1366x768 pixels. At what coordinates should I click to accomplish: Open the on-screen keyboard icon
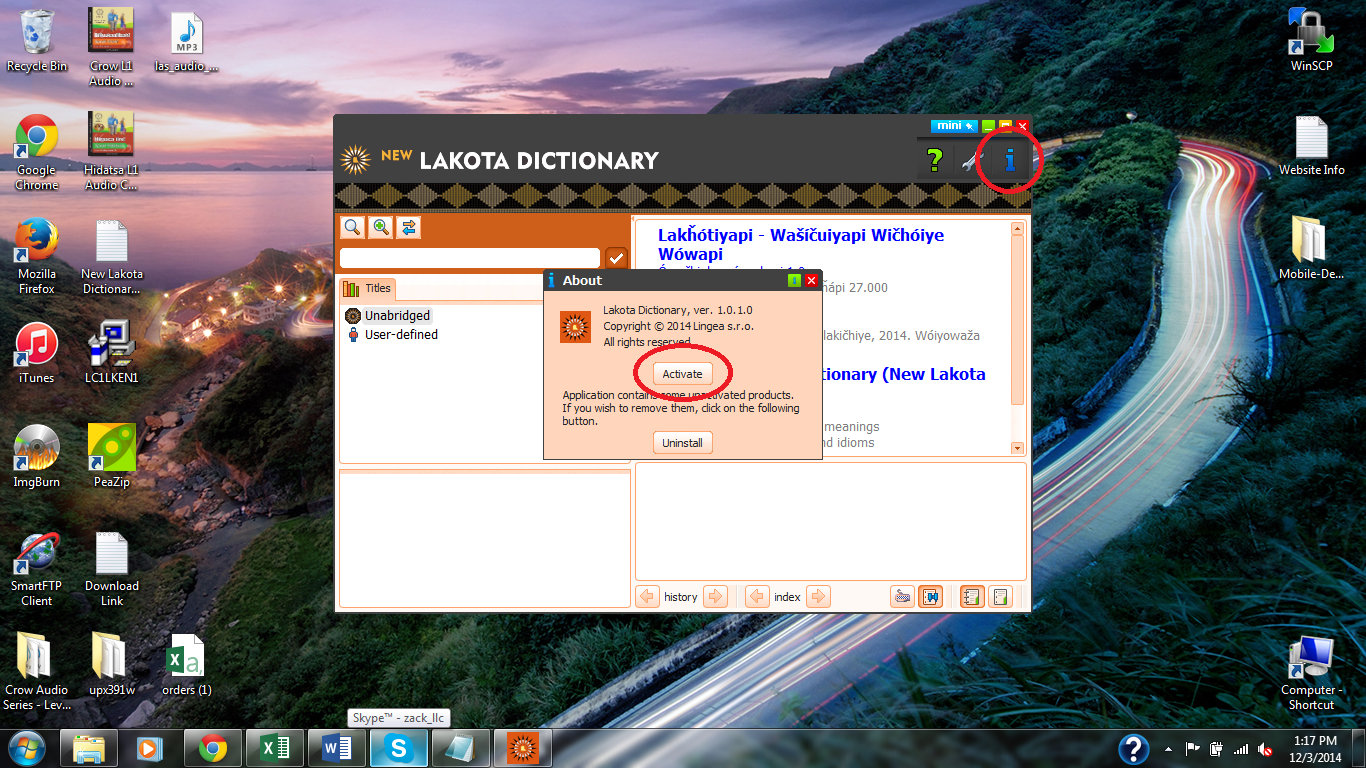(903, 597)
